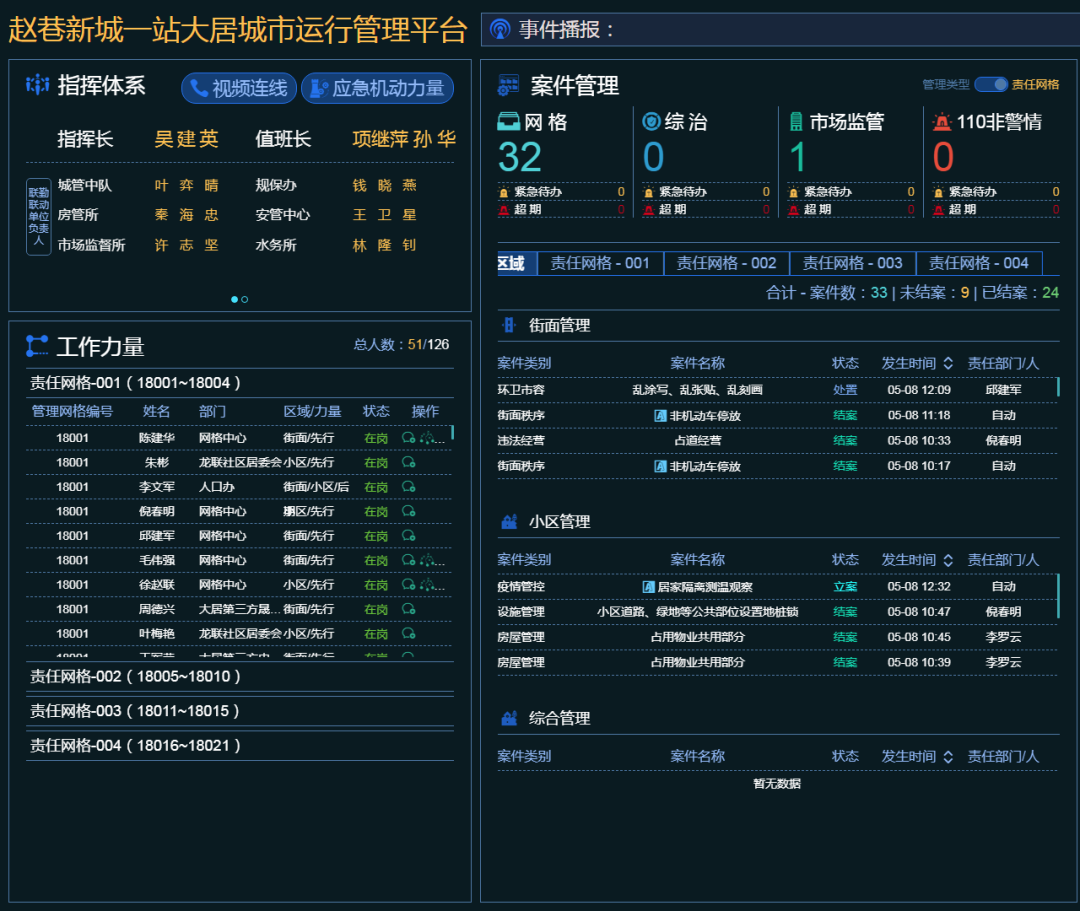Toggle the 管理类型 switch
Image resolution: width=1080 pixels, height=911 pixels.
pyautogui.click(x=990, y=85)
